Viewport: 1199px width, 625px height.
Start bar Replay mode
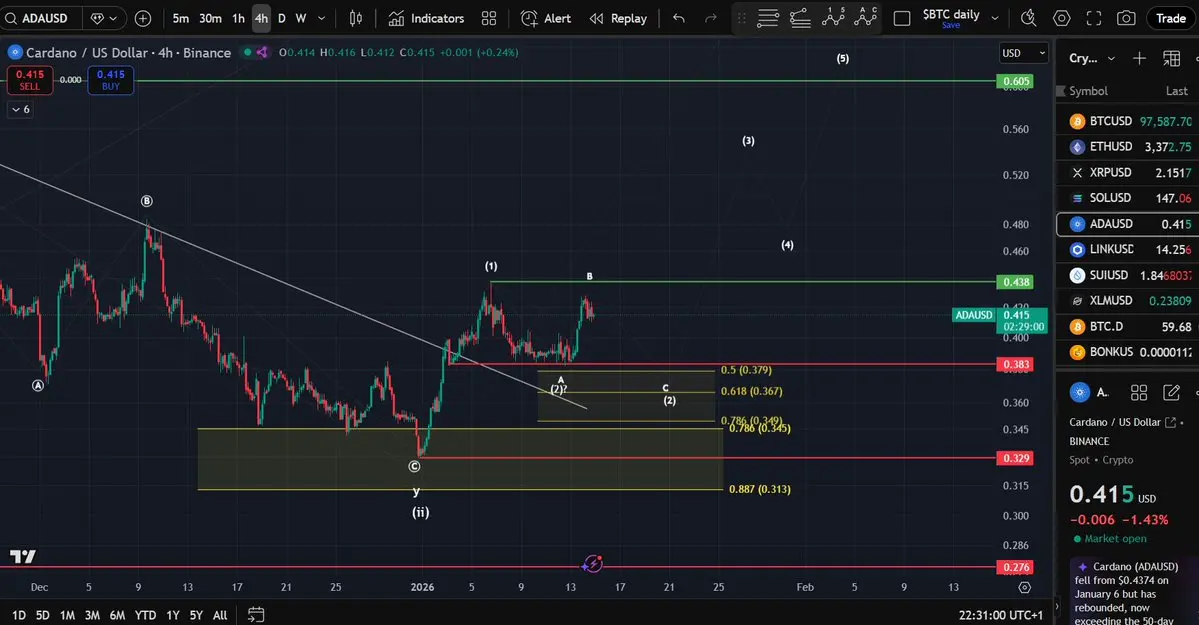pyautogui.click(x=618, y=18)
